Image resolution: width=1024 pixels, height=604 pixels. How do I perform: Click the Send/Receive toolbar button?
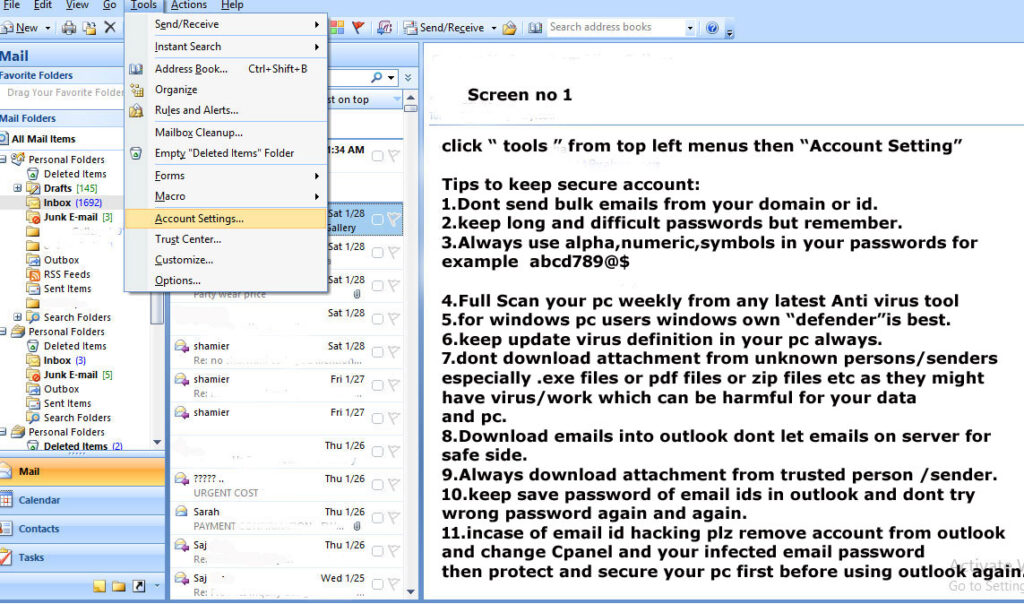tap(446, 27)
